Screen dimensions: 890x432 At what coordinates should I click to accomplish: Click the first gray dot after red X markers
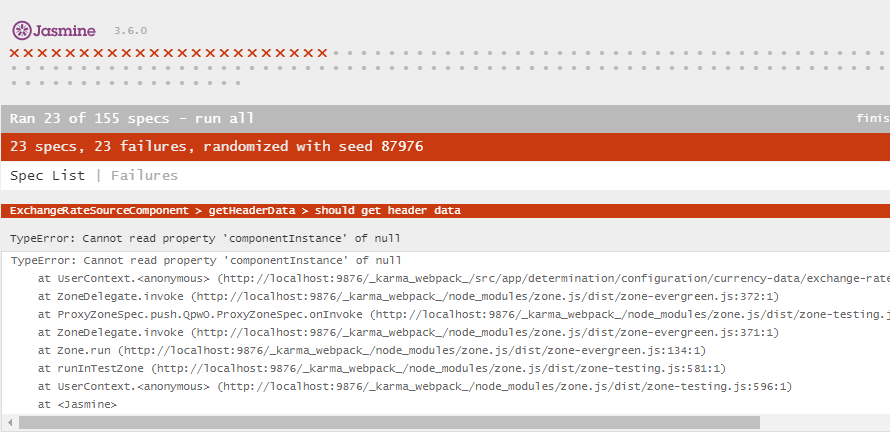(336, 53)
